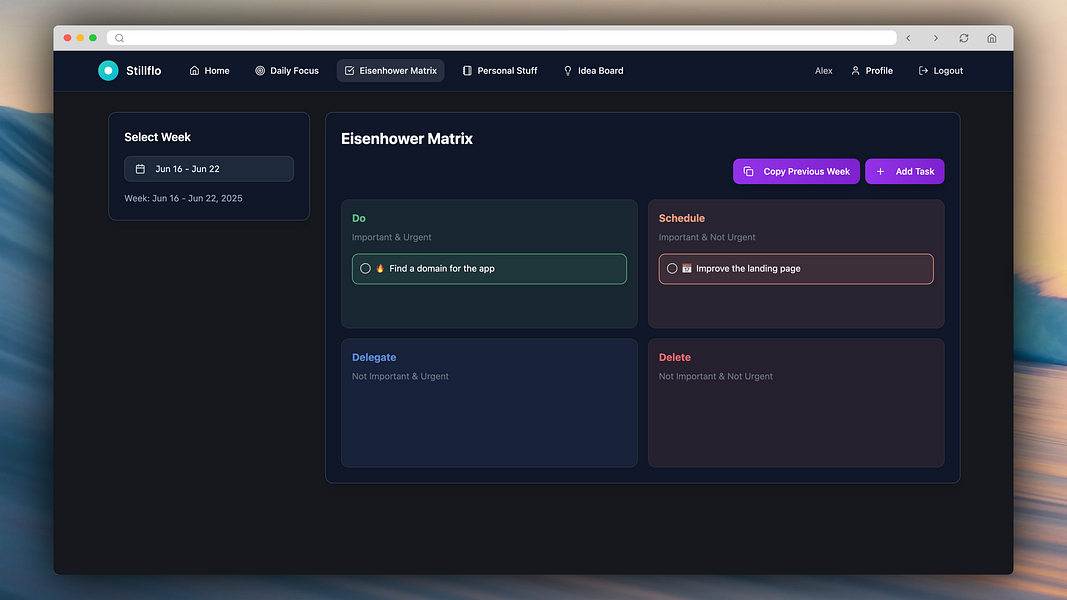
Task: Click the search icon in the address bar
Action: [120, 38]
